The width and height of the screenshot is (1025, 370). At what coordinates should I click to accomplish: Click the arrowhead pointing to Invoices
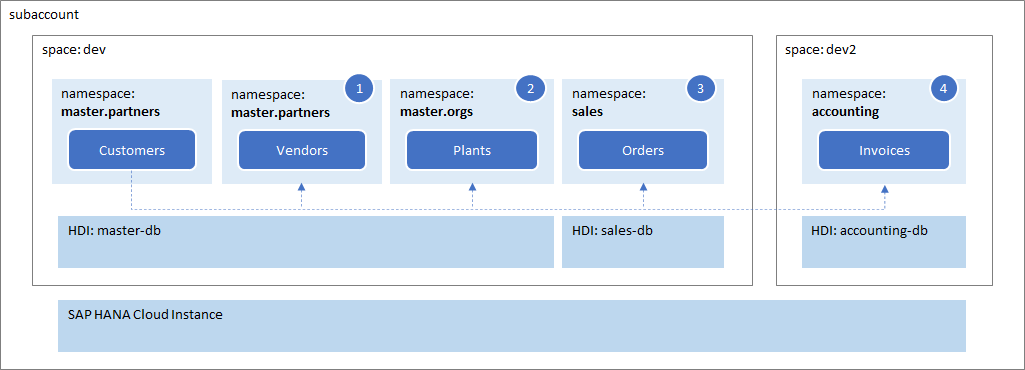tap(885, 188)
